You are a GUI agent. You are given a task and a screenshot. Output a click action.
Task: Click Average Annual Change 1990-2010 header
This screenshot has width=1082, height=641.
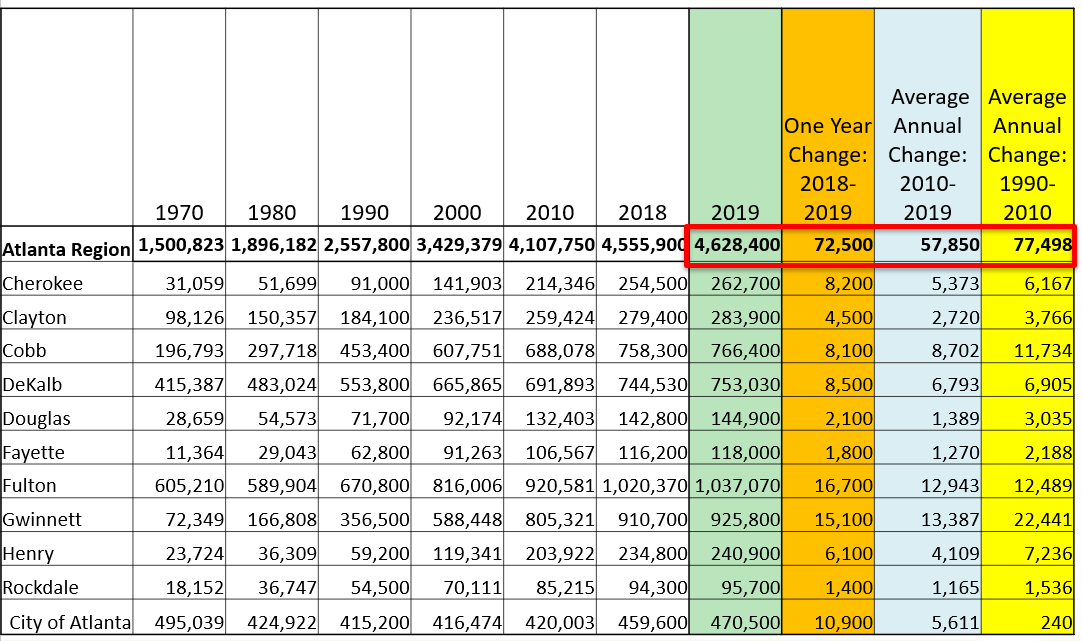point(1027,154)
